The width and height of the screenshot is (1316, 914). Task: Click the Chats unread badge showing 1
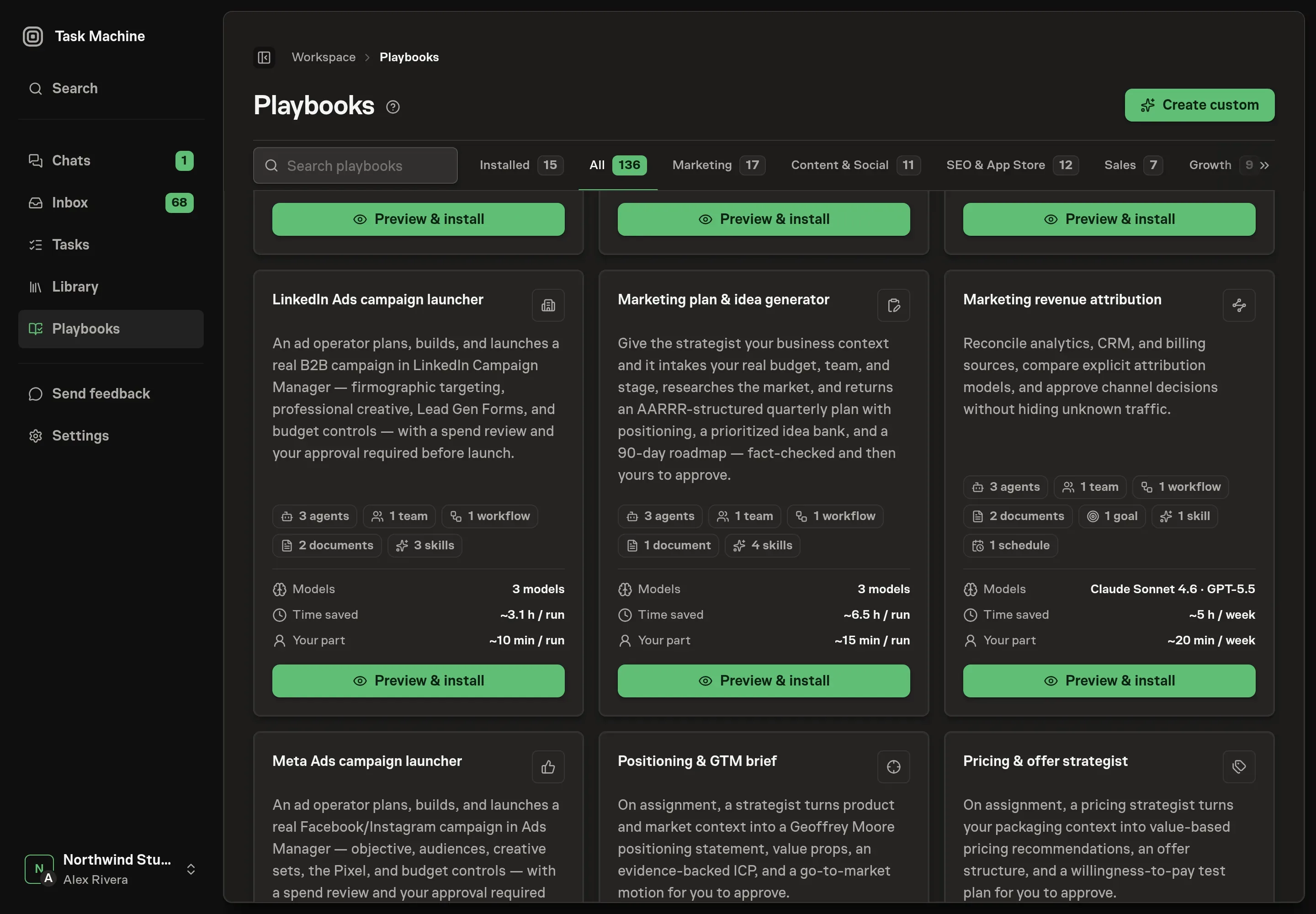coord(185,160)
